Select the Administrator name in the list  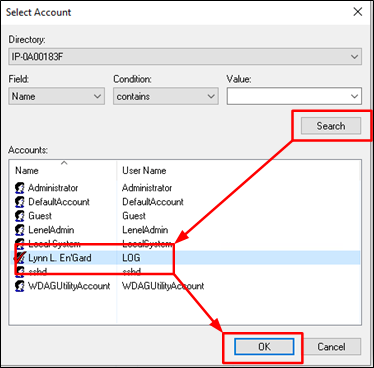click(x=53, y=188)
